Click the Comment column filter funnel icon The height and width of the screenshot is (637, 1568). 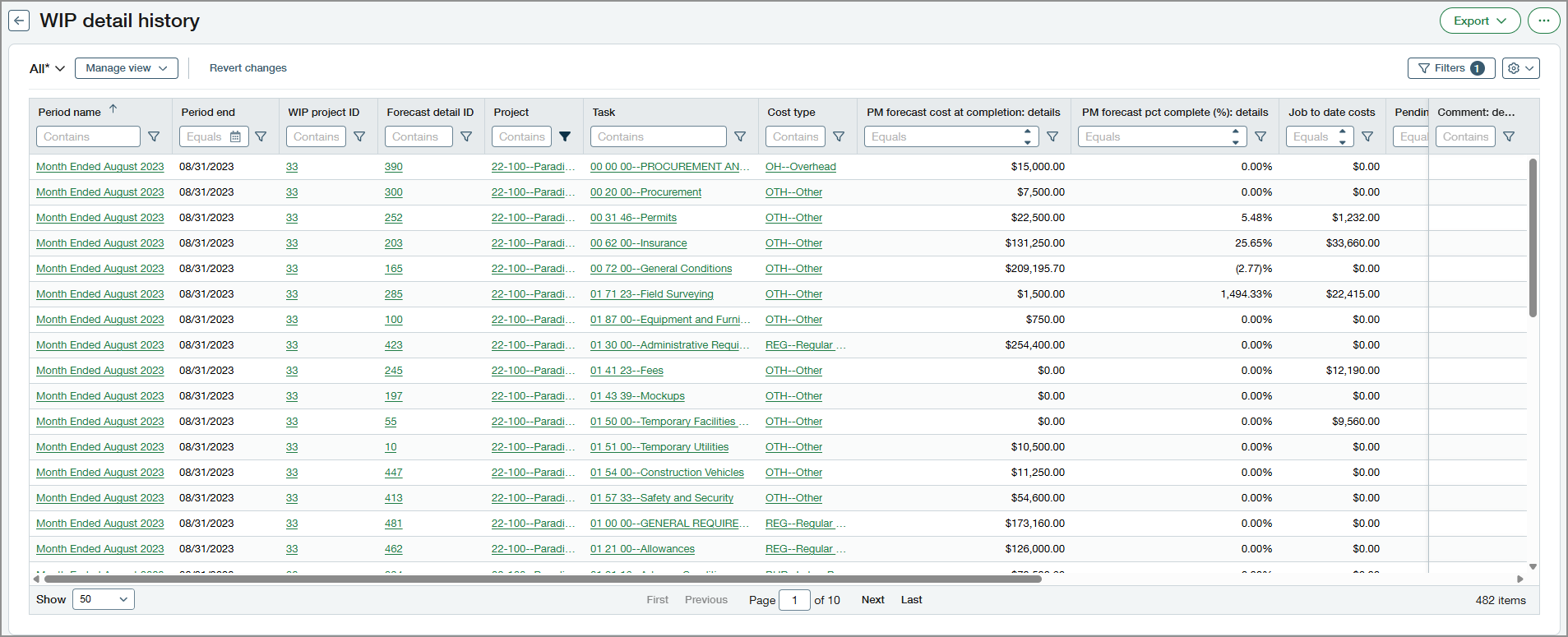point(1509,136)
